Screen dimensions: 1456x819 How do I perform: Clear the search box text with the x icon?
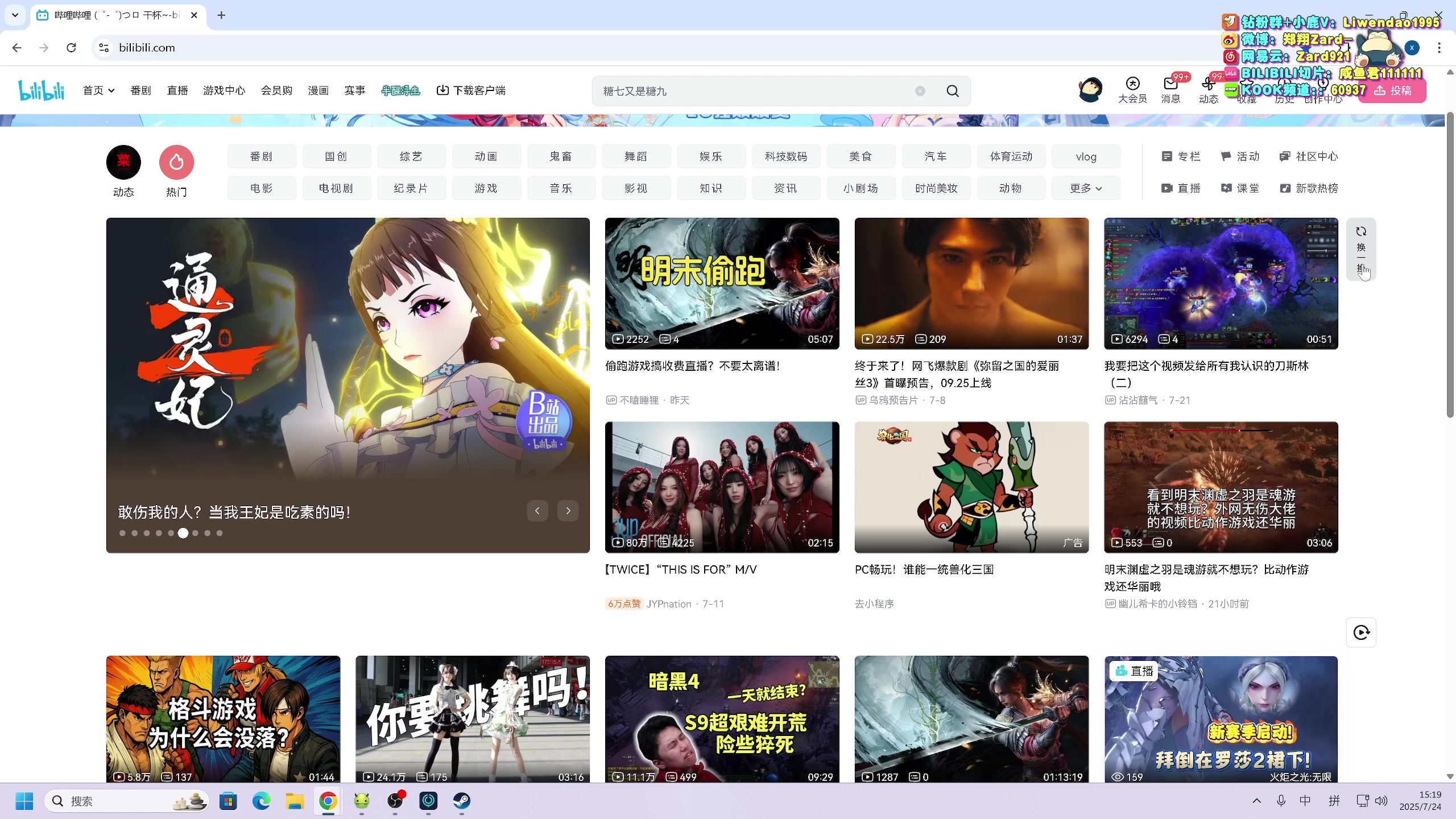920,91
